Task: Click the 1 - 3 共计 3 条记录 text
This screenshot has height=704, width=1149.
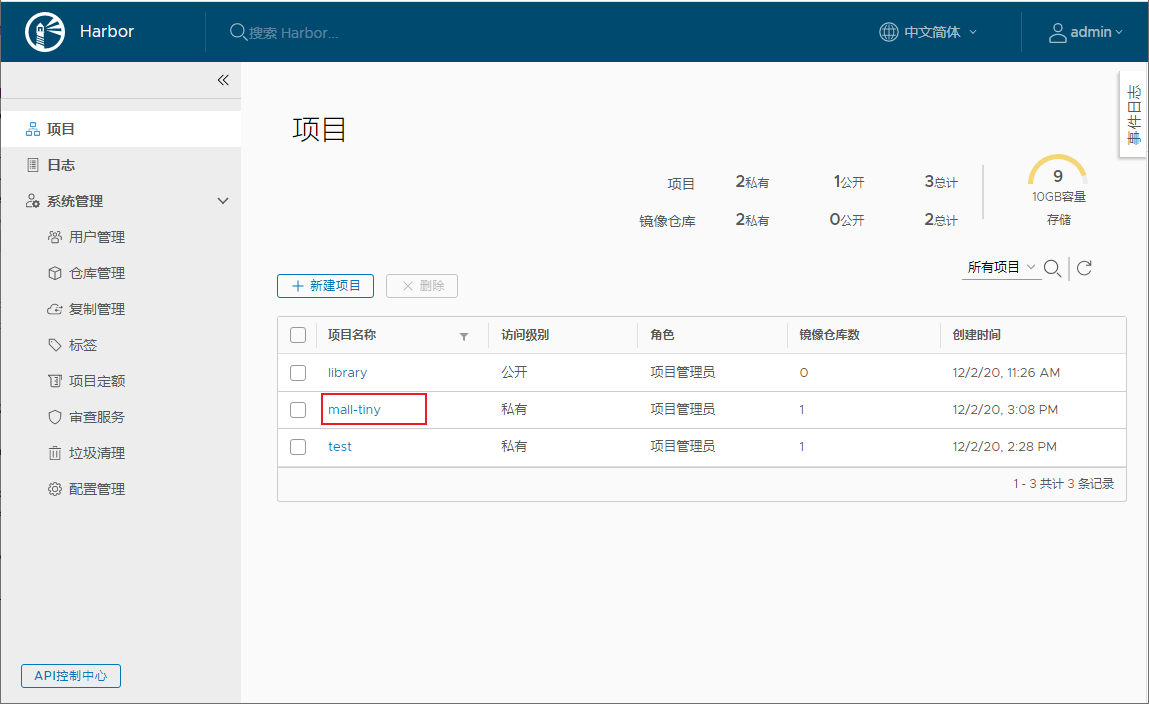Action: 1063,483
